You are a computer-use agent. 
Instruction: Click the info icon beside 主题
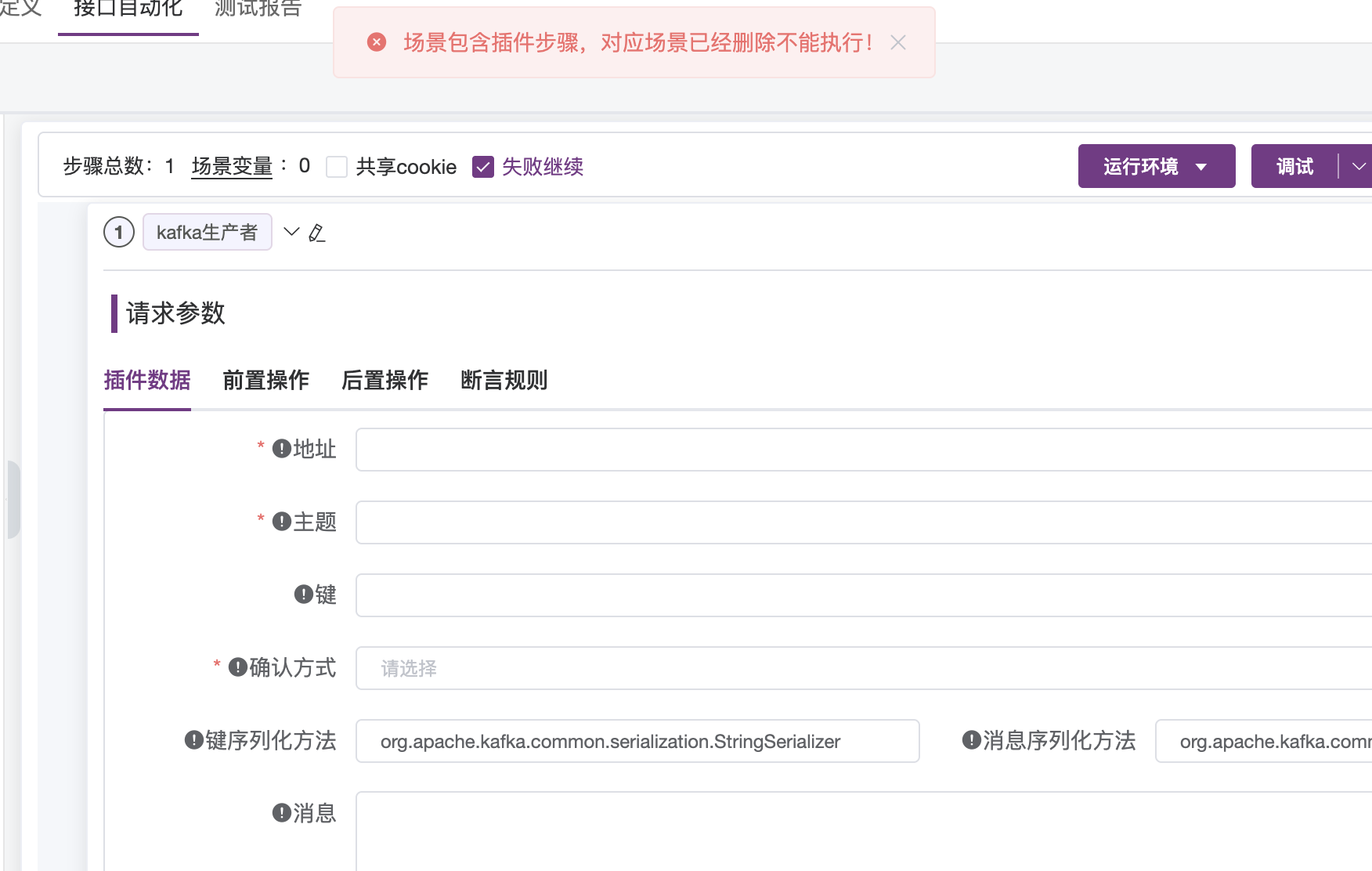[282, 522]
